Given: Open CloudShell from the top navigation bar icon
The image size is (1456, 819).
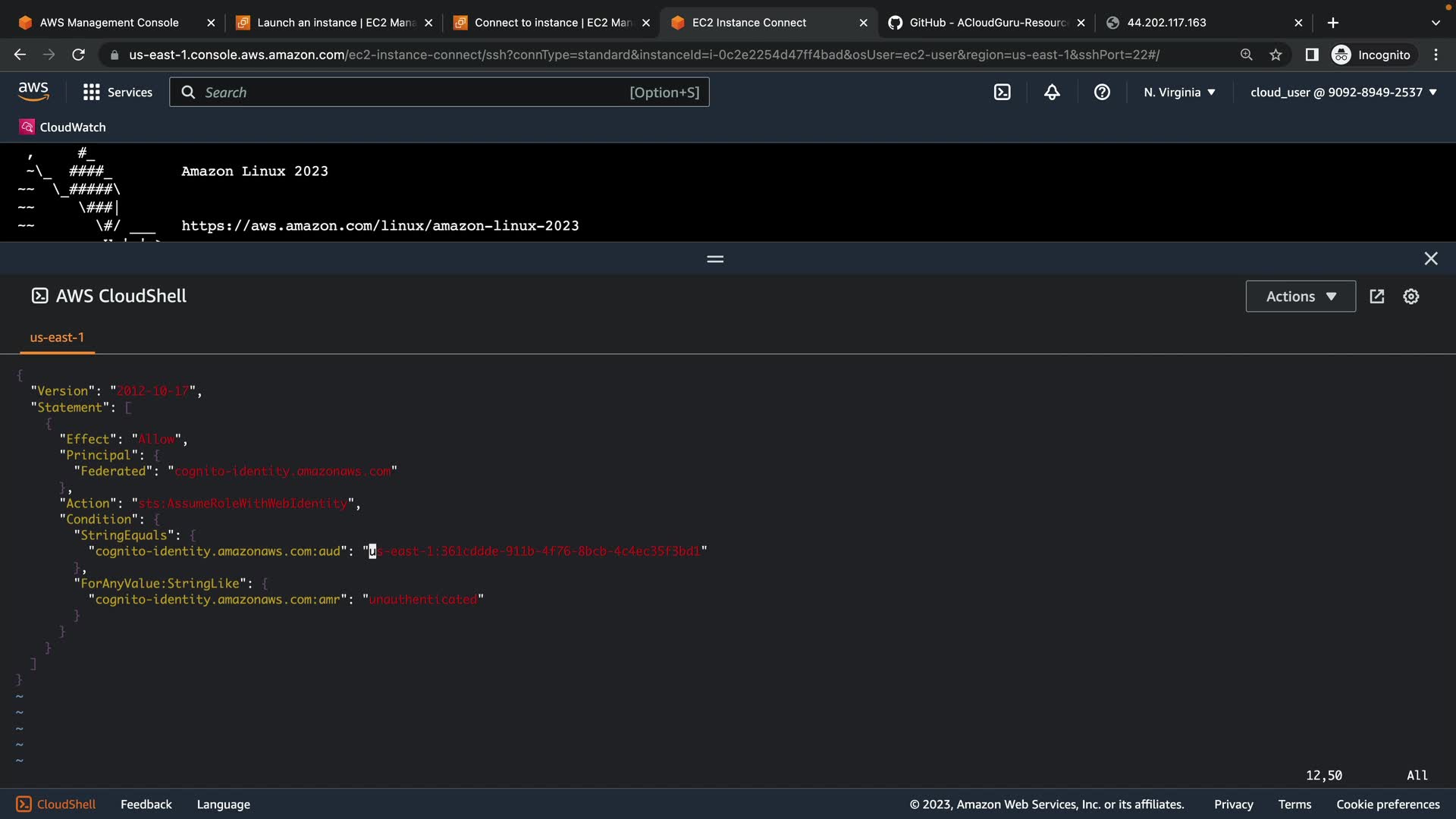Looking at the screenshot, I should tap(1002, 93).
